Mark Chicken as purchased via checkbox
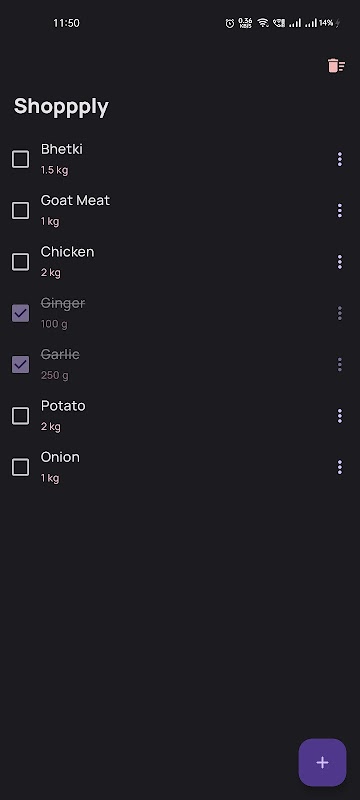Image resolution: width=360 pixels, height=800 pixels. 20,262
